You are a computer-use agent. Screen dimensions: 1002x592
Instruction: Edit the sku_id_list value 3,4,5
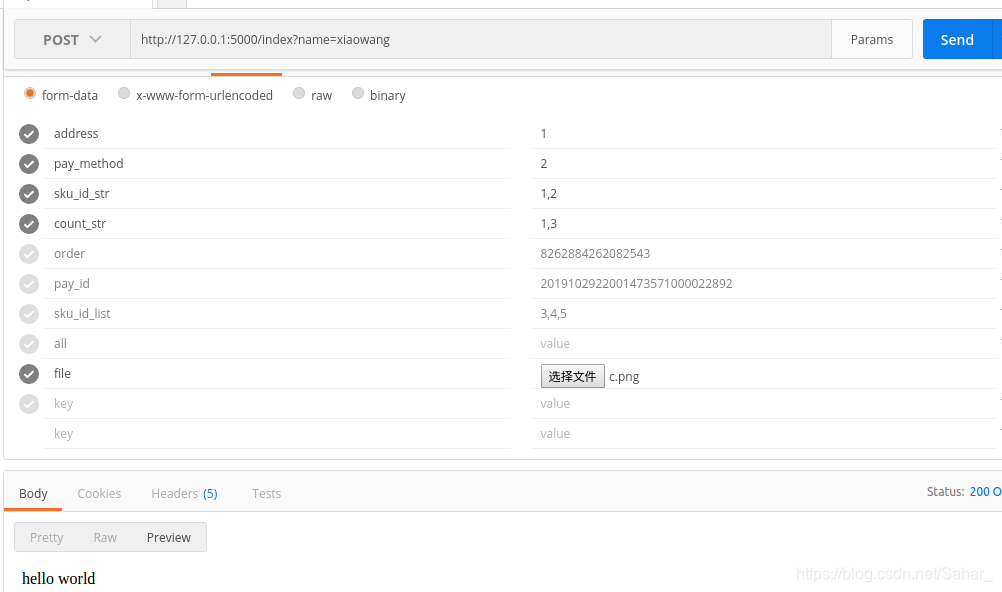click(764, 314)
